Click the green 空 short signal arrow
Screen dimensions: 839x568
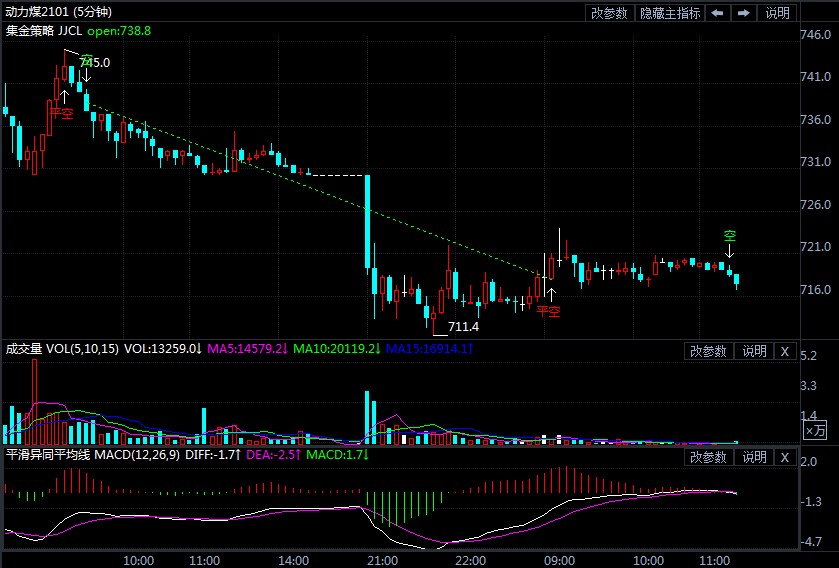(730, 237)
